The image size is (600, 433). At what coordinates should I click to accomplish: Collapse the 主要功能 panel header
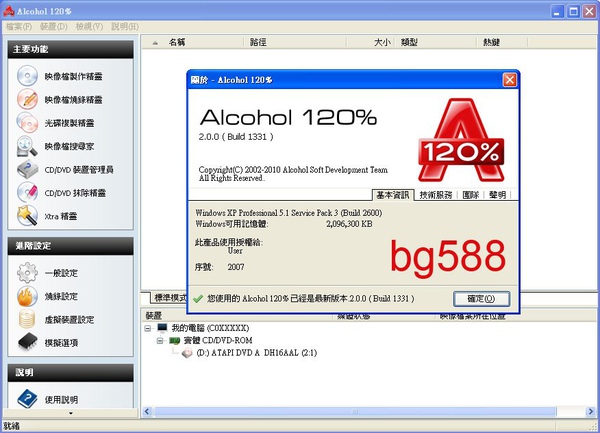click(70, 49)
